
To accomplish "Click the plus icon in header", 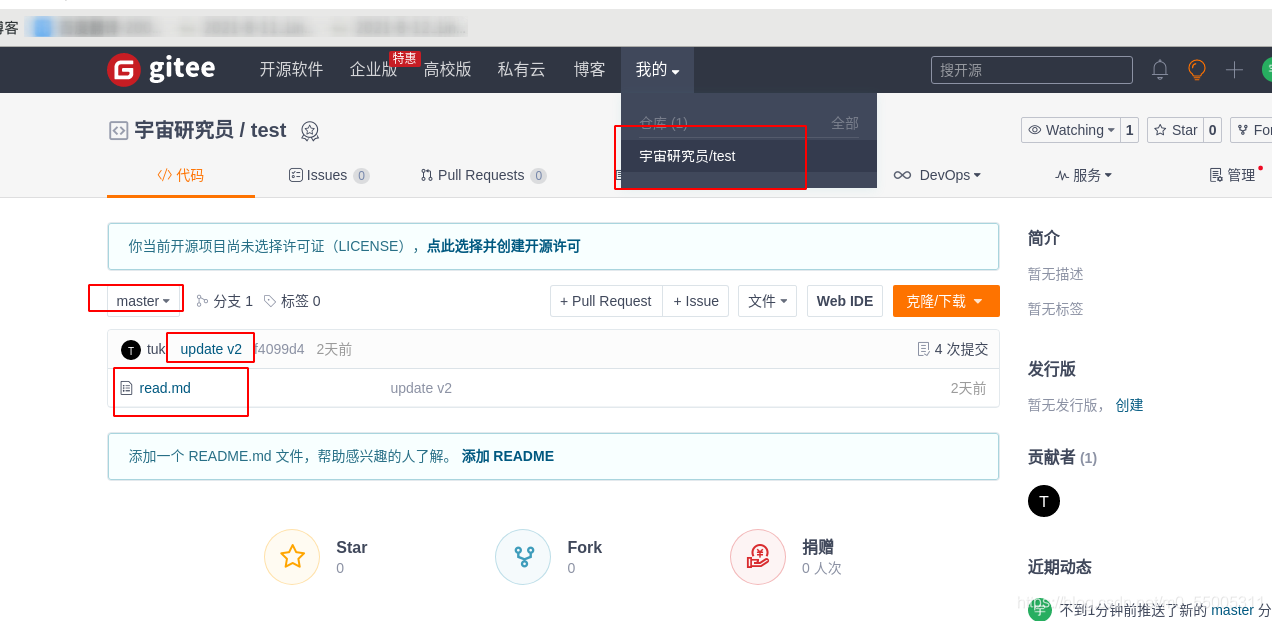I will tap(1234, 69).
